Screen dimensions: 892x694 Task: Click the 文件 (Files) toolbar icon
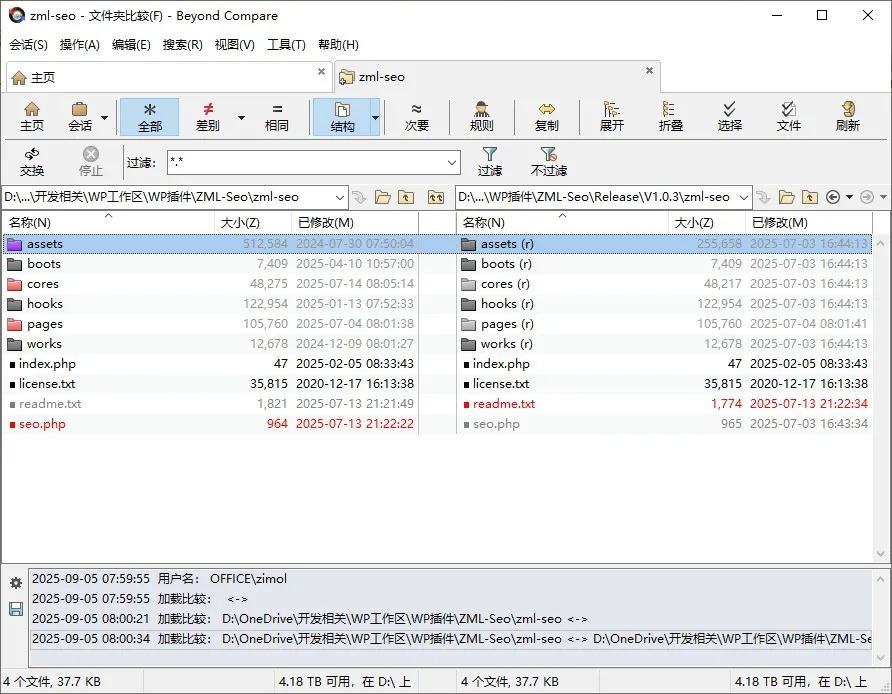tap(788, 117)
